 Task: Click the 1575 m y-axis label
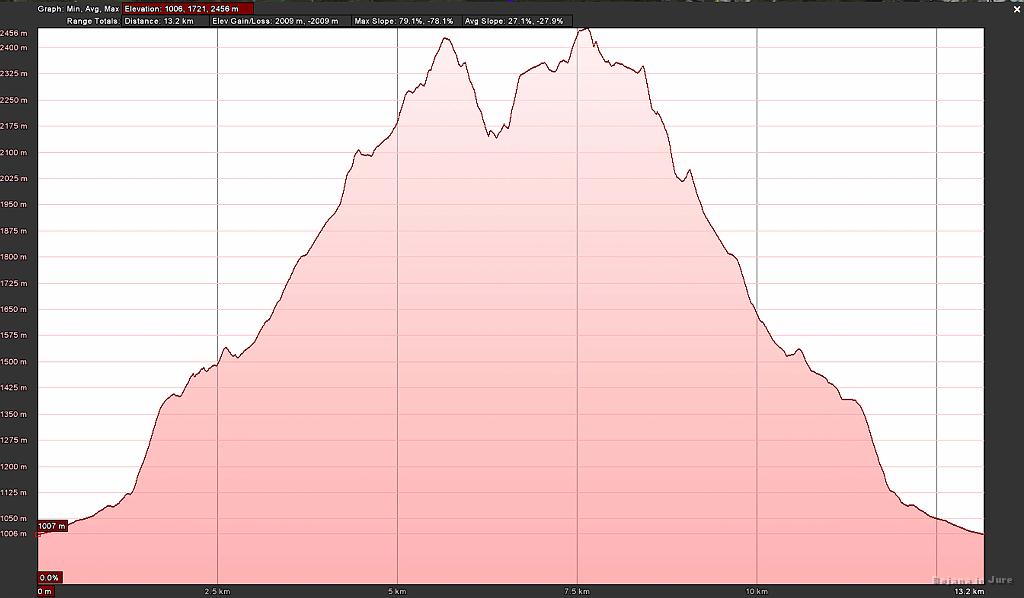[14, 335]
